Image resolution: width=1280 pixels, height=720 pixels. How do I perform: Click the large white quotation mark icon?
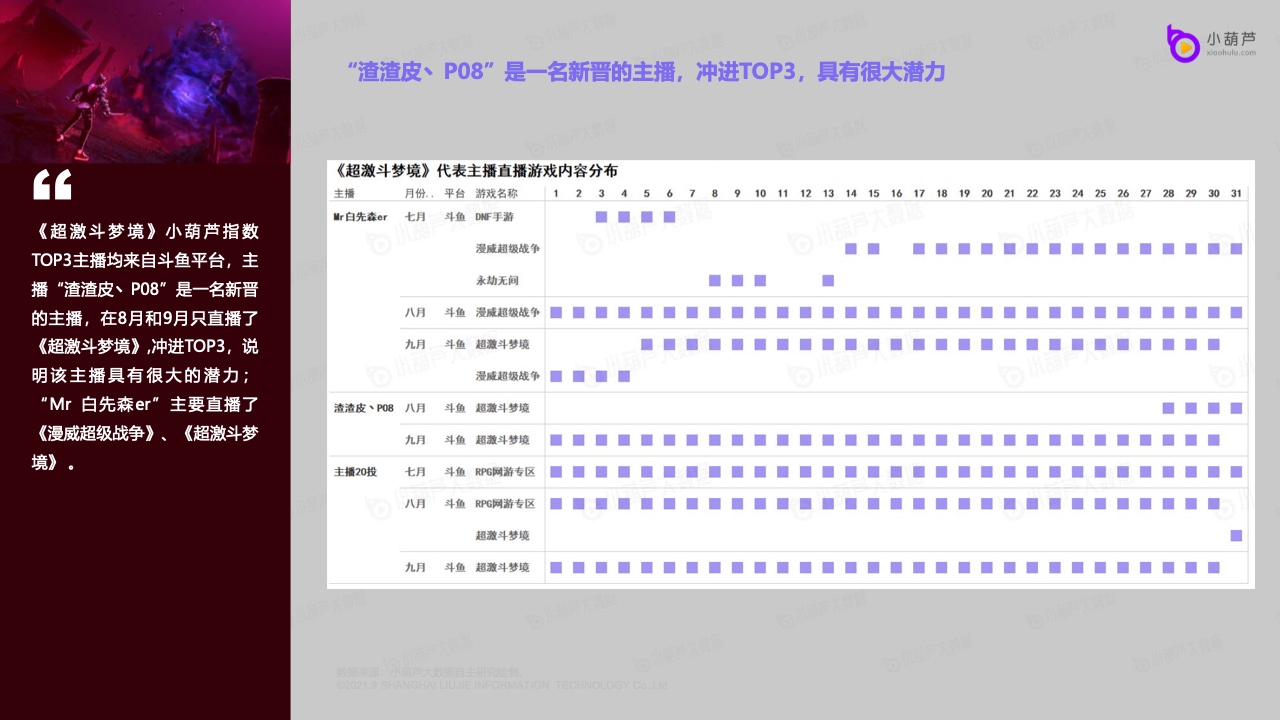[52, 185]
